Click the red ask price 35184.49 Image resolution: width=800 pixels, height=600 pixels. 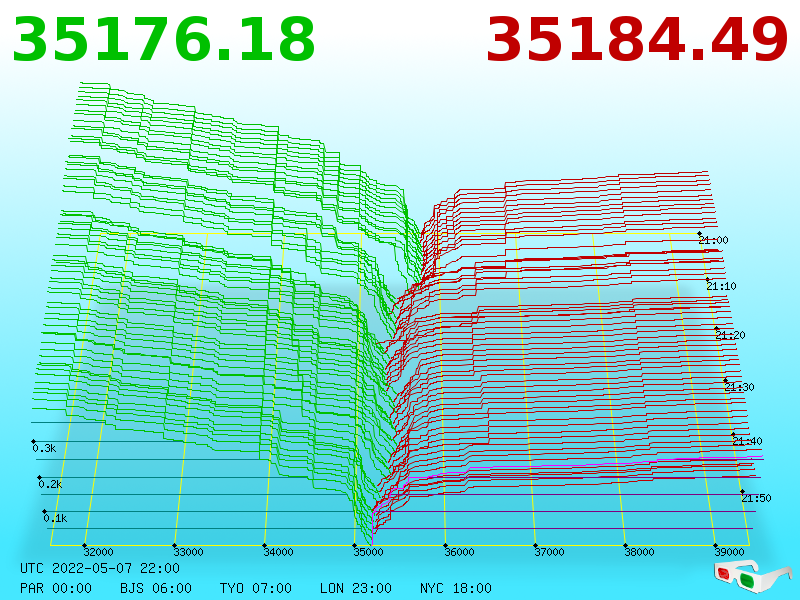click(x=637, y=40)
